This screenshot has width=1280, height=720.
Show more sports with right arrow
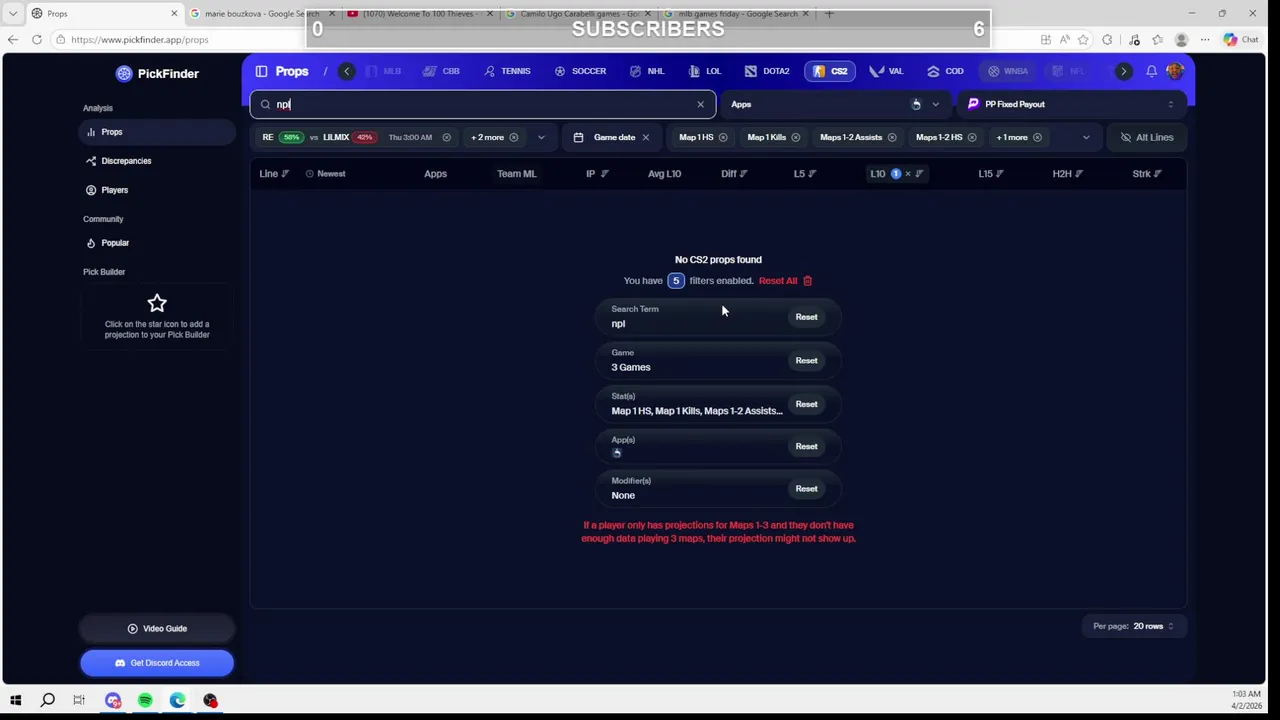(1123, 71)
